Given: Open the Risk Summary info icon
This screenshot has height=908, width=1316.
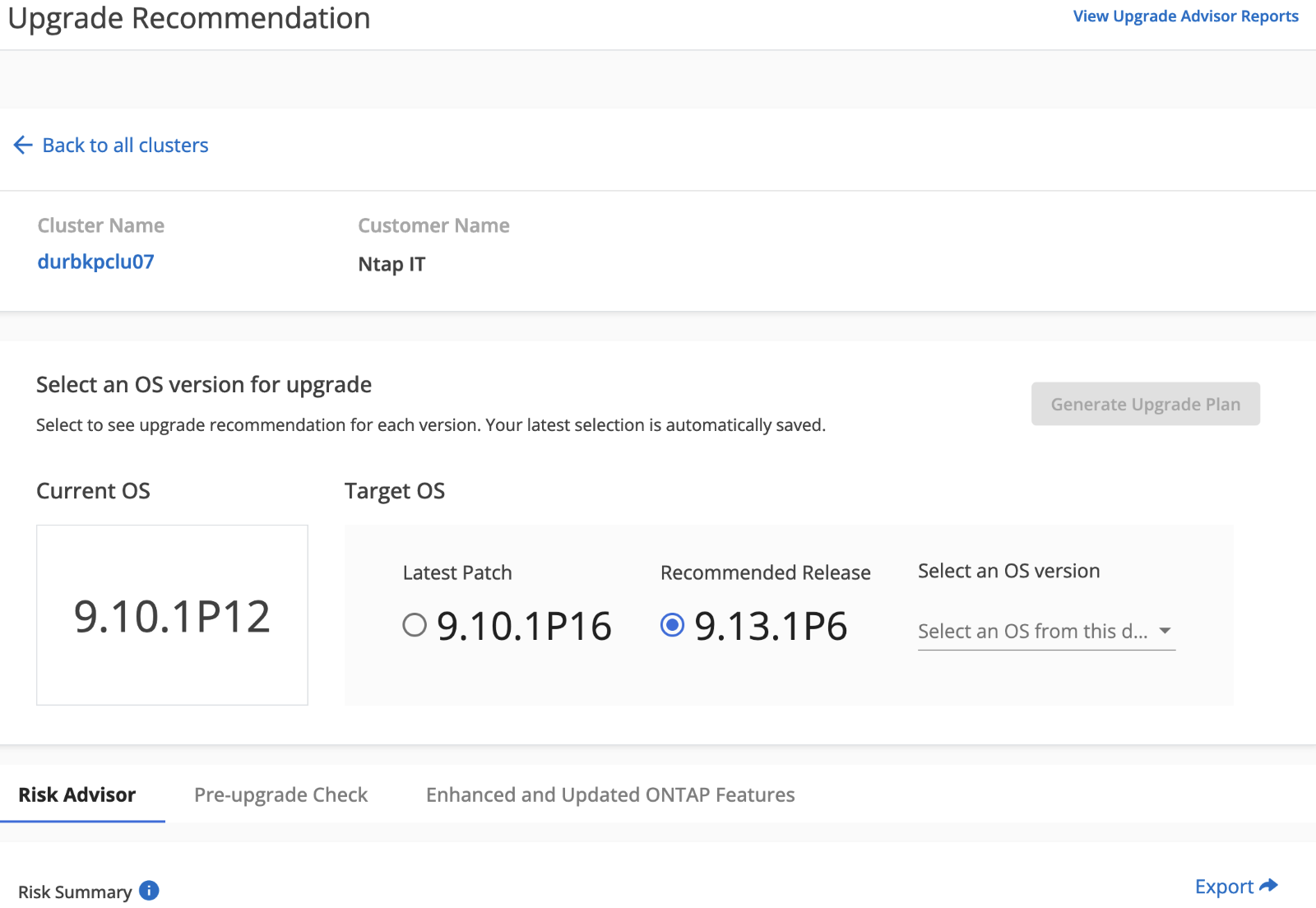Looking at the screenshot, I should (149, 891).
